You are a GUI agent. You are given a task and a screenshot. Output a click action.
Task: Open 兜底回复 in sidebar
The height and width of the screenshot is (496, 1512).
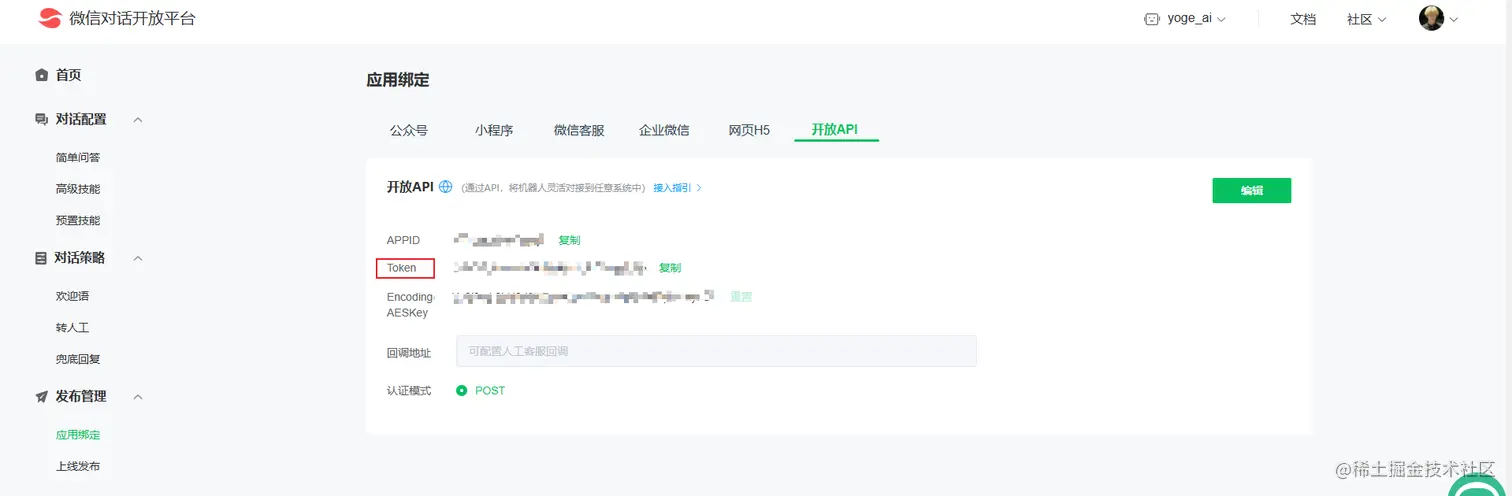click(x=78, y=359)
